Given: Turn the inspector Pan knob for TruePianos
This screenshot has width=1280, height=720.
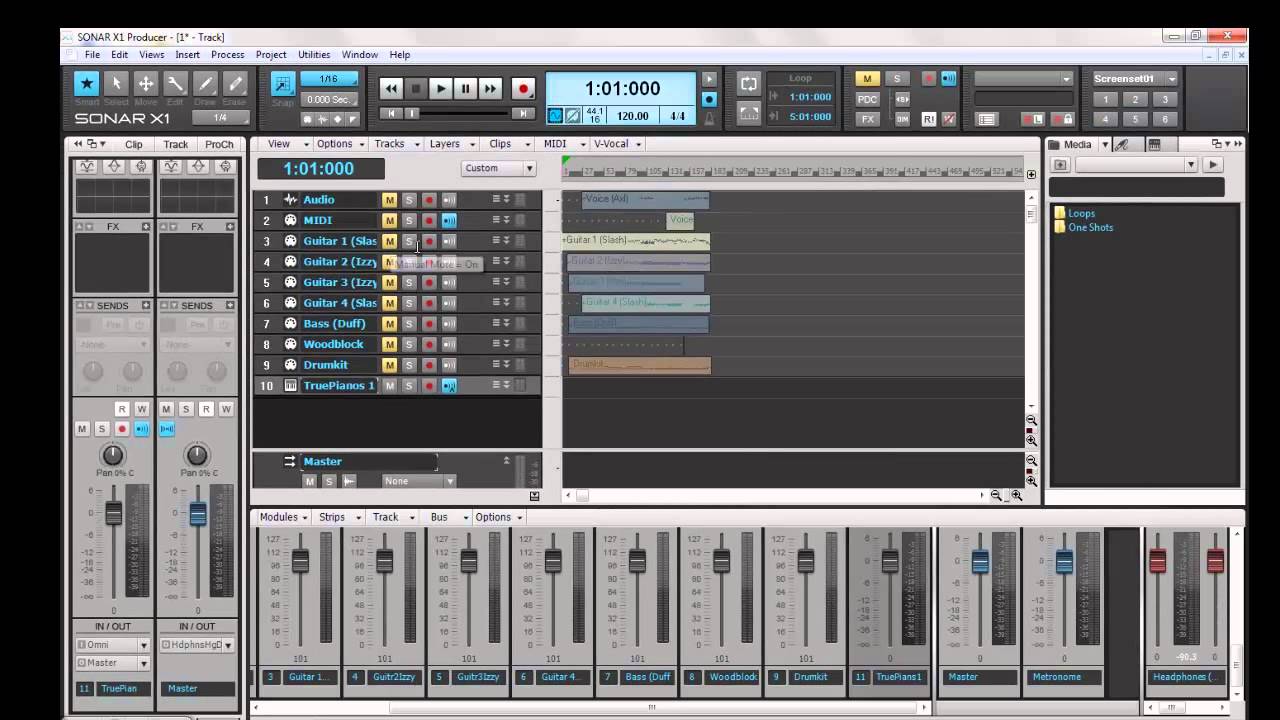Looking at the screenshot, I should click(x=113, y=456).
